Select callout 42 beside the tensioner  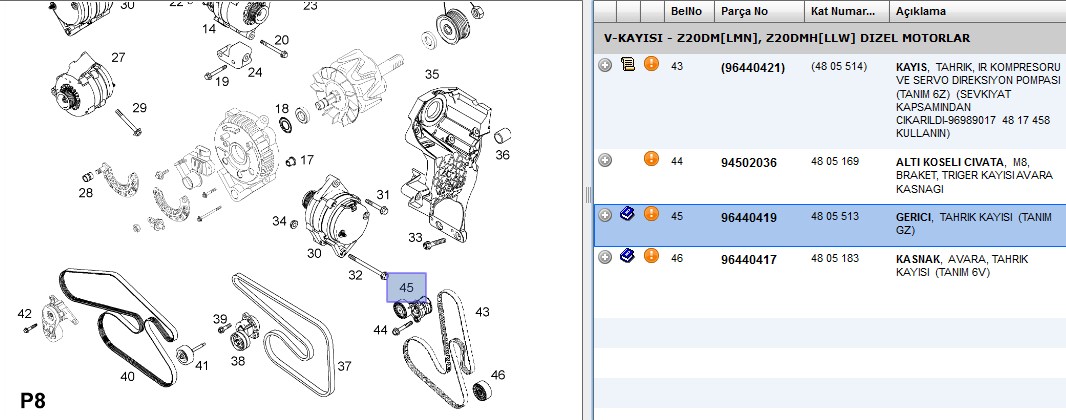pyautogui.click(x=24, y=313)
